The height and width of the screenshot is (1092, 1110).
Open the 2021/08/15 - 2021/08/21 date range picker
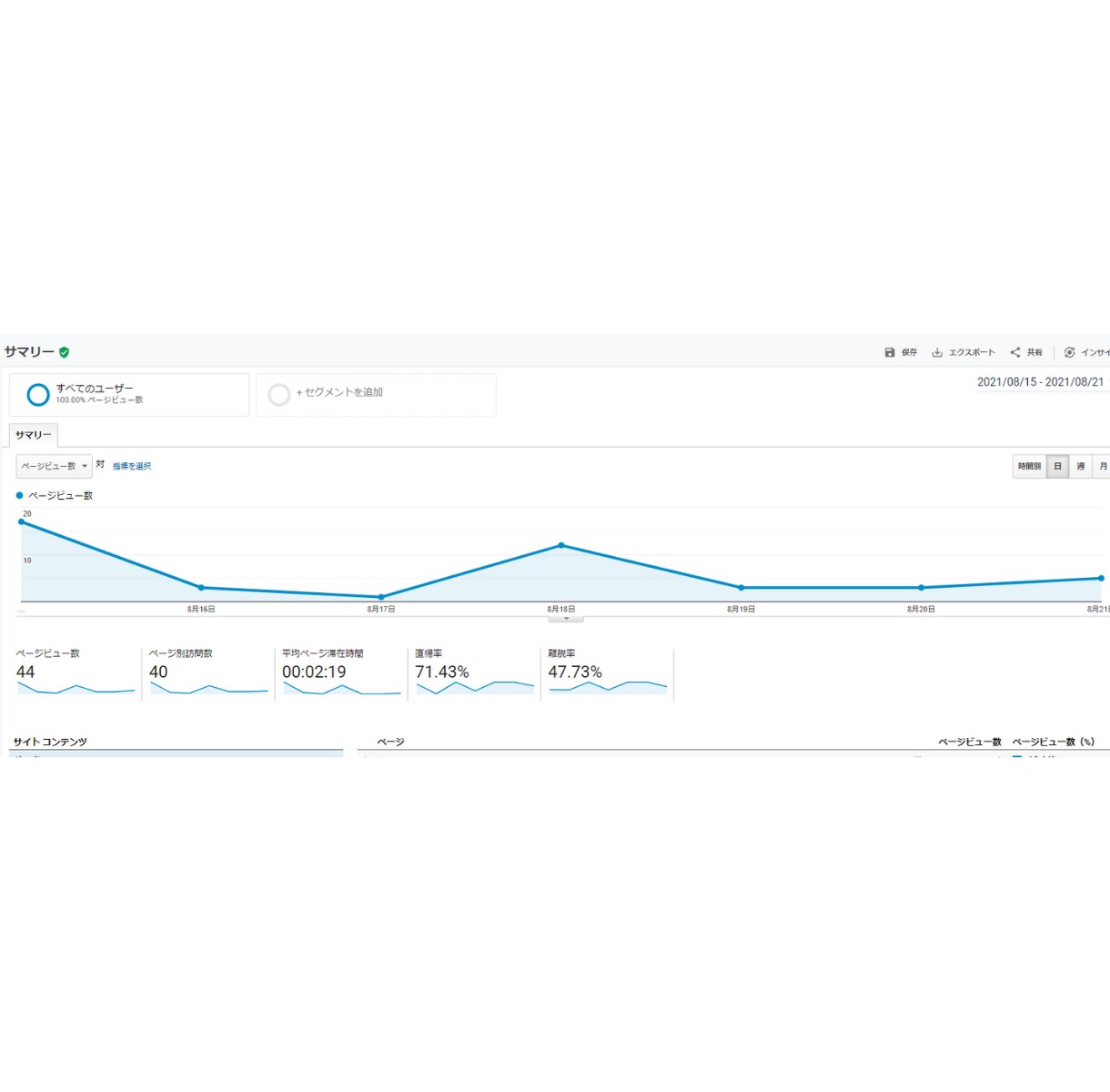[1041, 382]
